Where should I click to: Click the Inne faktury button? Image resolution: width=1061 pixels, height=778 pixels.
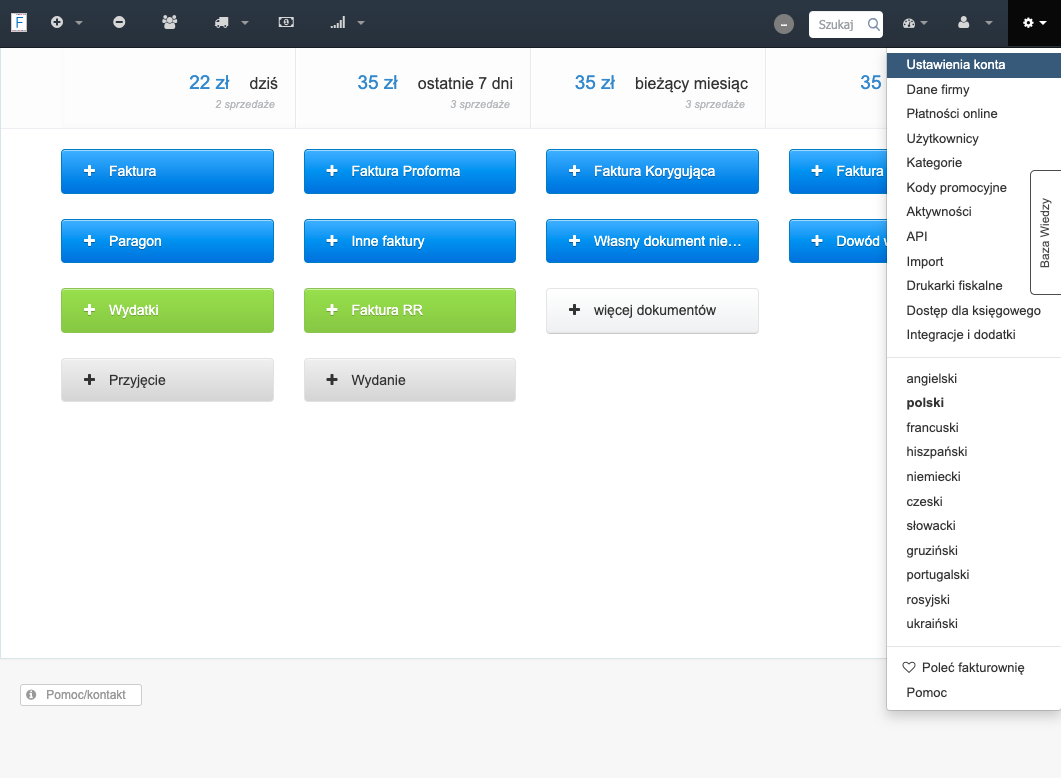click(x=410, y=241)
